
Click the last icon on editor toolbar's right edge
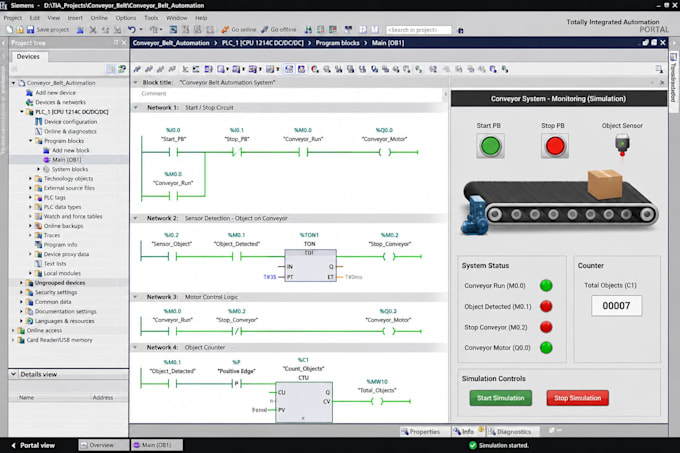pyautogui.click(x=659, y=69)
